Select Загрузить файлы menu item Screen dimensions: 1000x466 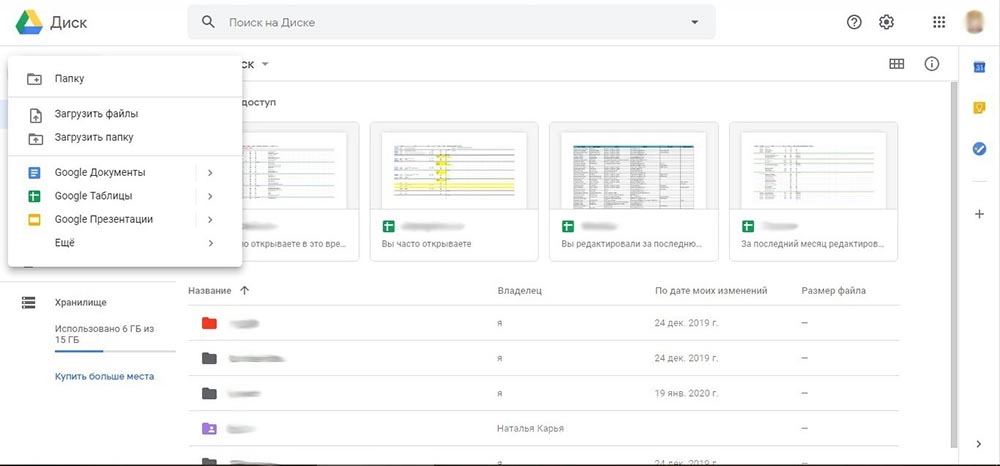click(96, 114)
